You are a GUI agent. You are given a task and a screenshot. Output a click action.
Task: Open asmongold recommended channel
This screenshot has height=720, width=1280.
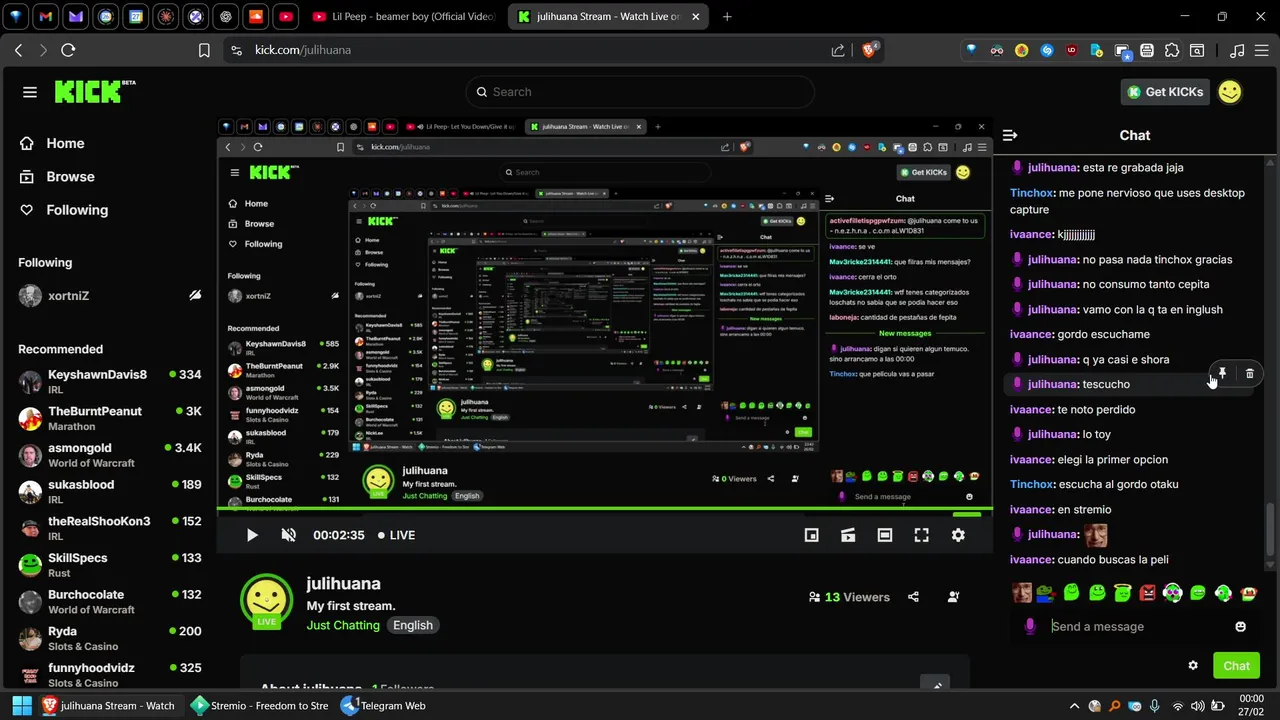coord(110,455)
